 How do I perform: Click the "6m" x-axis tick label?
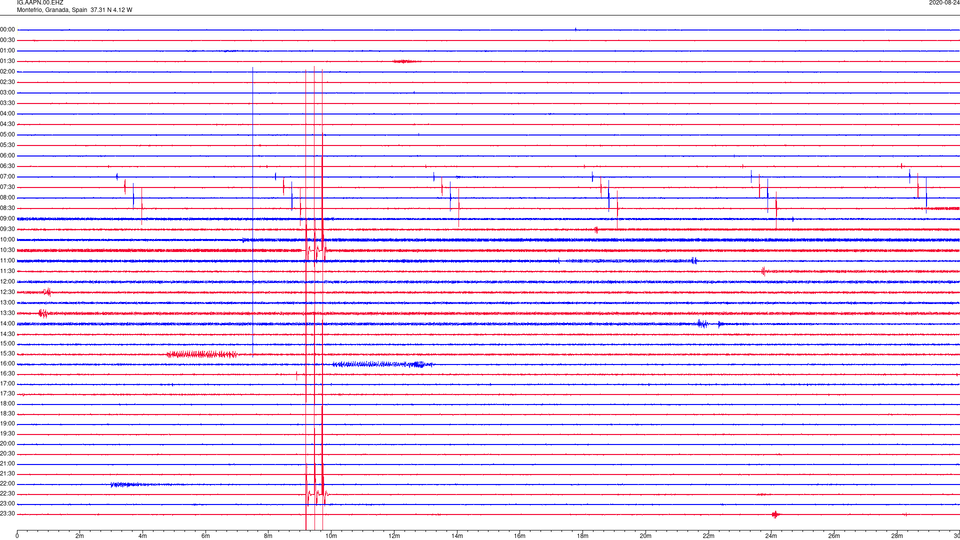pyautogui.click(x=206, y=536)
